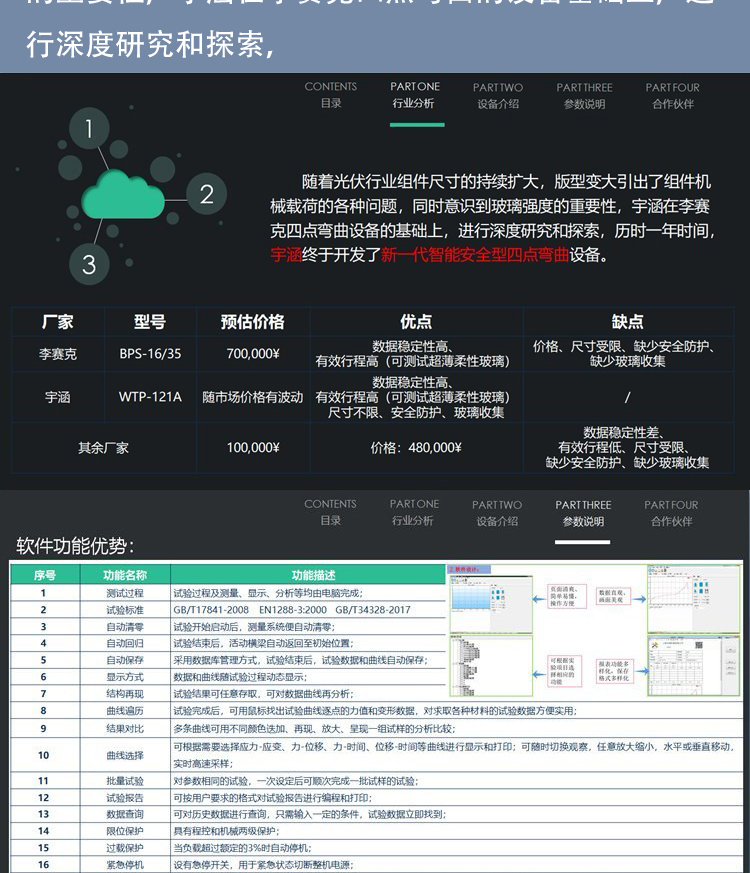Click the 曲线选择 function name
This screenshot has height=873, width=750.
click(125, 755)
